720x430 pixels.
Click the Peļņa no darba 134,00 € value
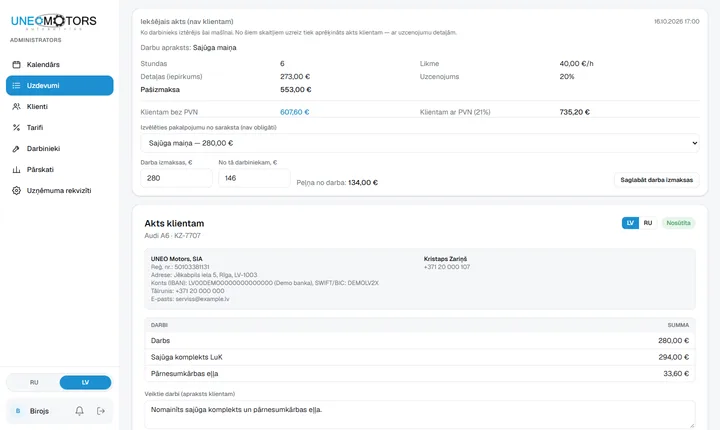[x=363, y=183]
